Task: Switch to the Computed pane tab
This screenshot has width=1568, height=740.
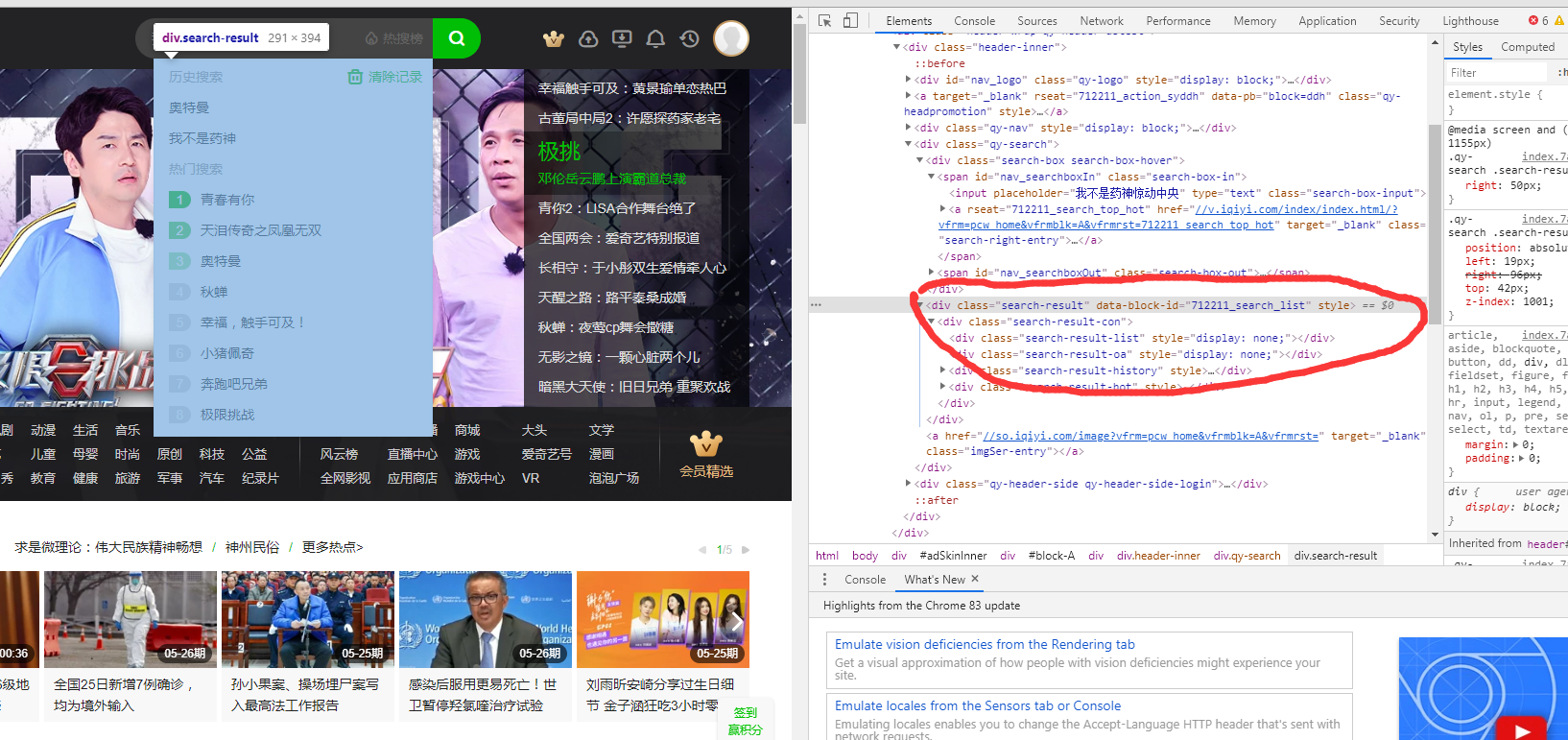Action: pos(1528,46)
